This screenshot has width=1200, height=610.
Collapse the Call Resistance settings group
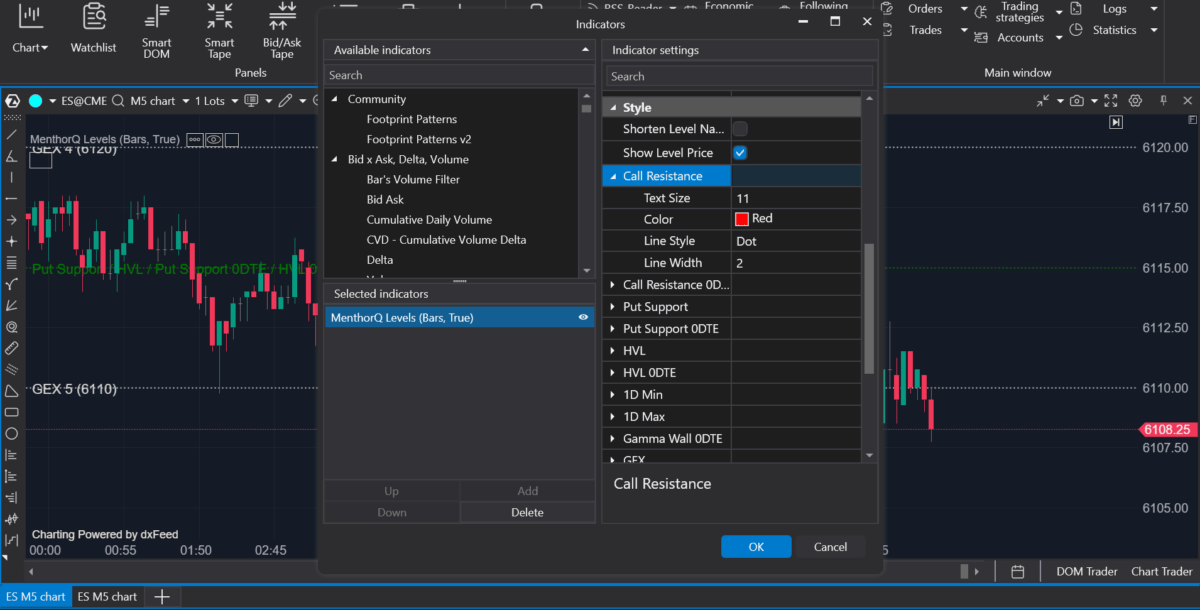[612, 176]
